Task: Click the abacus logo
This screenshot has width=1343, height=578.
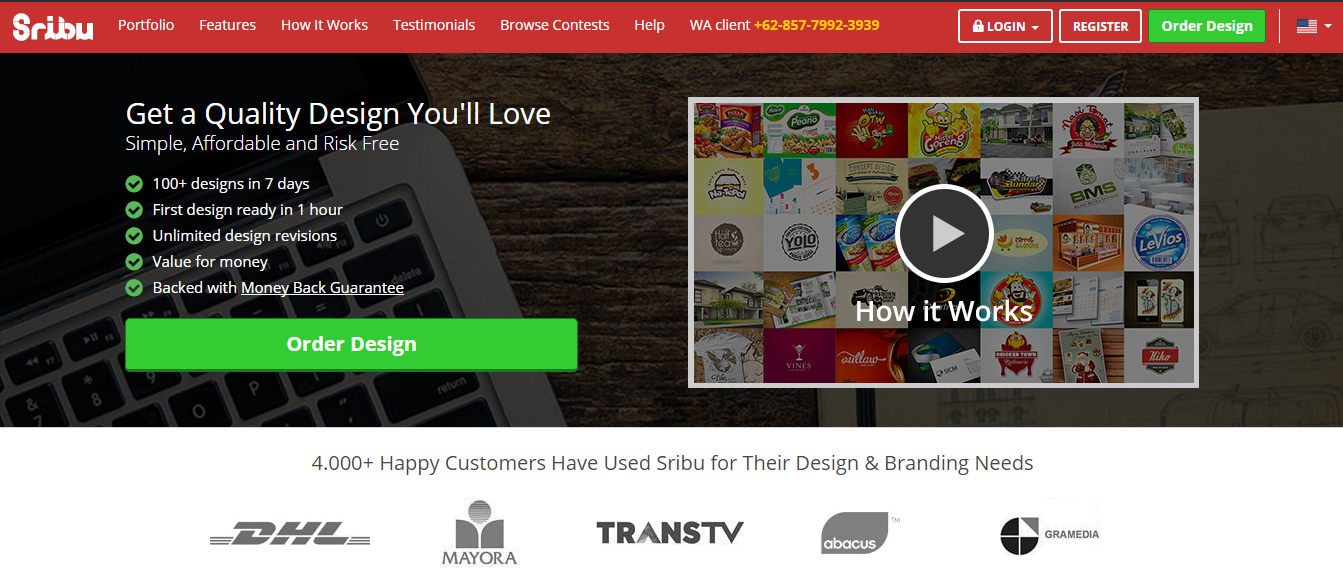Action: click(856, 533)
